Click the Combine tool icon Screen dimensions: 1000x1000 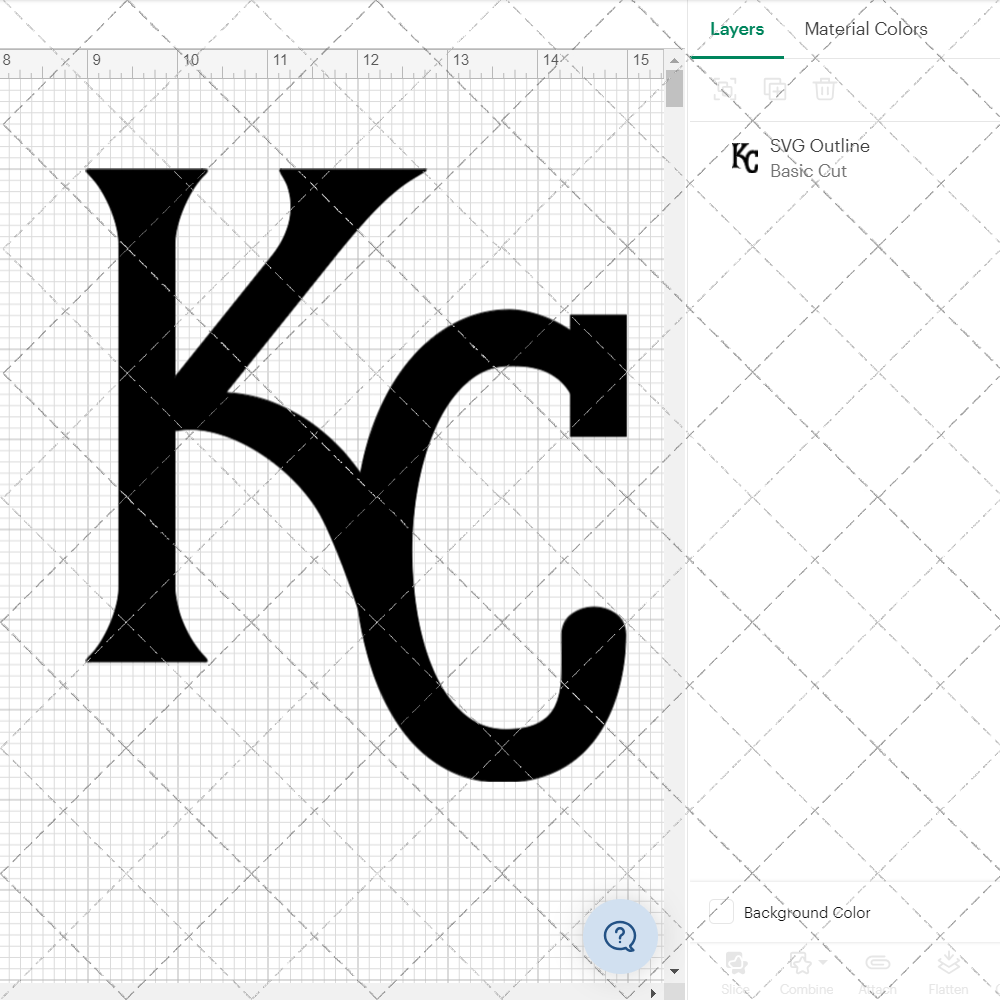800,963
